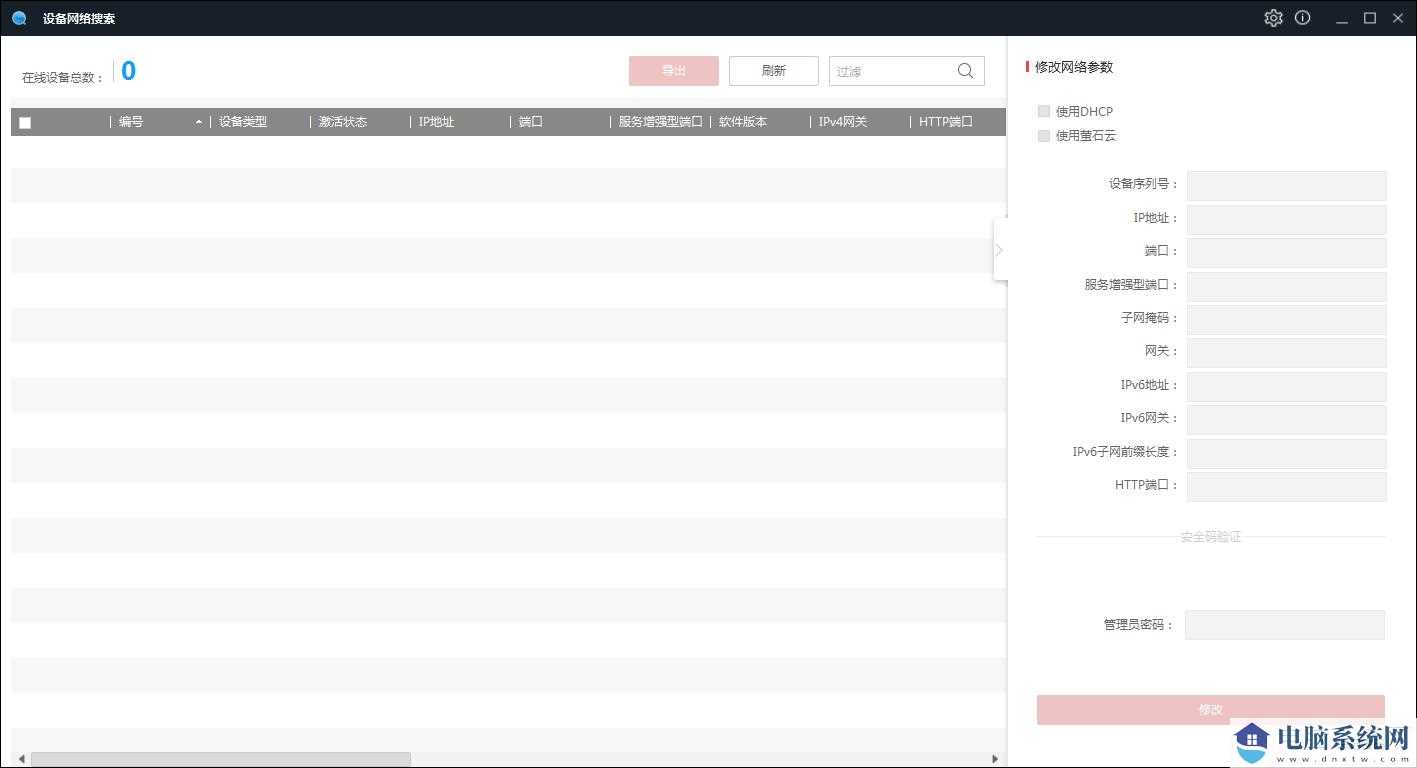Click the 刷新 refresh button
This screenshot has width=1417, height=768.
pyautogui.click(x=774, y=71)
